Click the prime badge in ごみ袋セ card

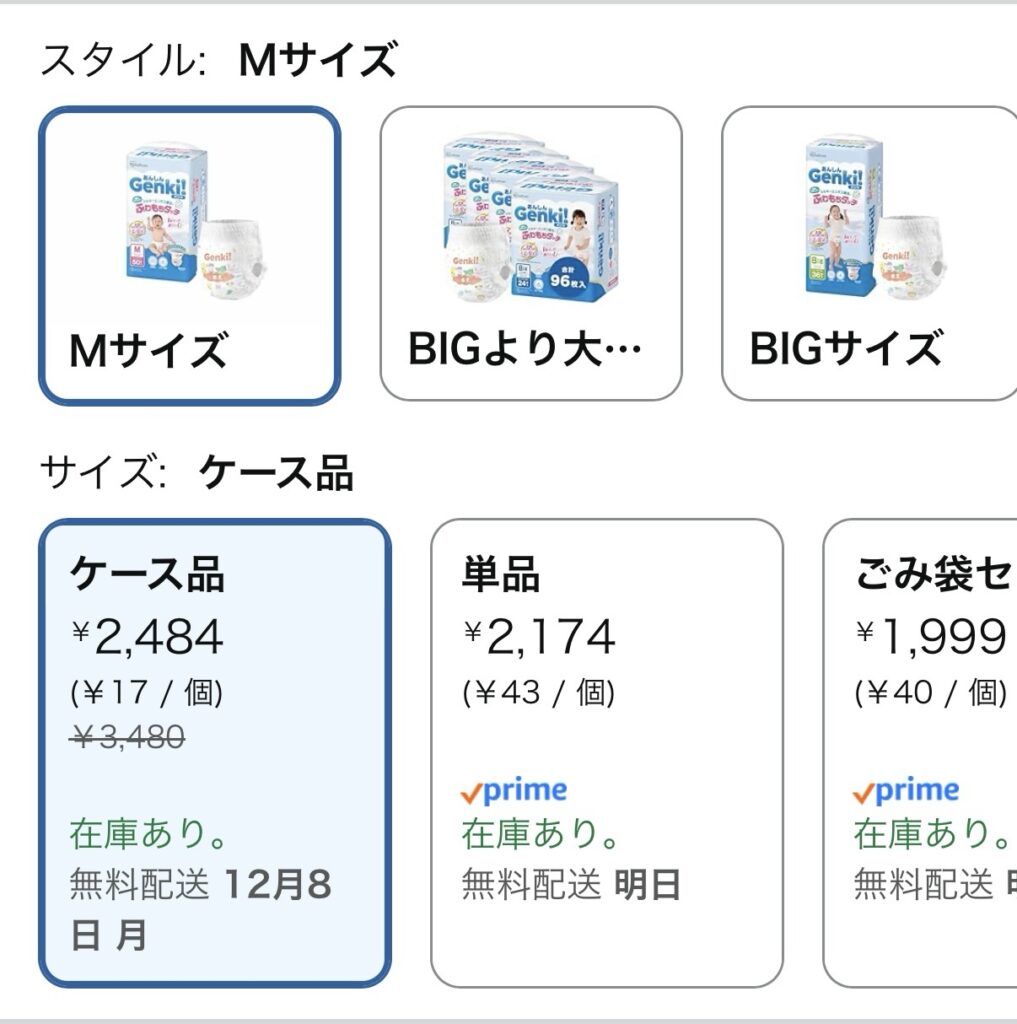point(906,791)
